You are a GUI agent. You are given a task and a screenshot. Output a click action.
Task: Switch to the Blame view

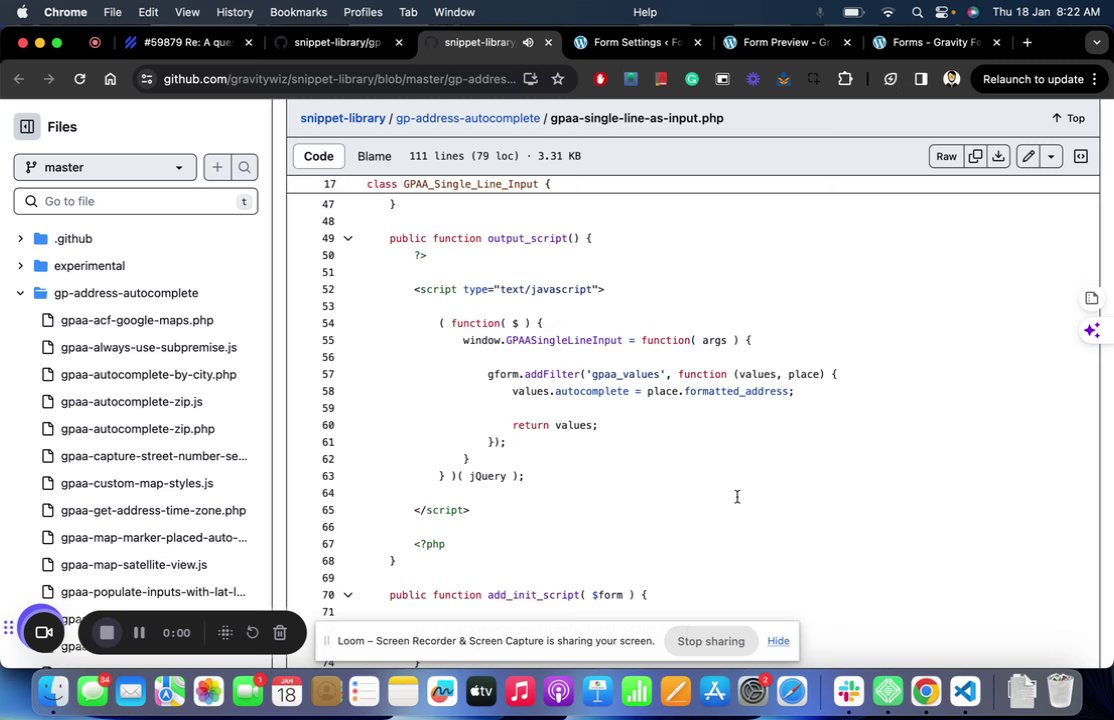(374, 156)
